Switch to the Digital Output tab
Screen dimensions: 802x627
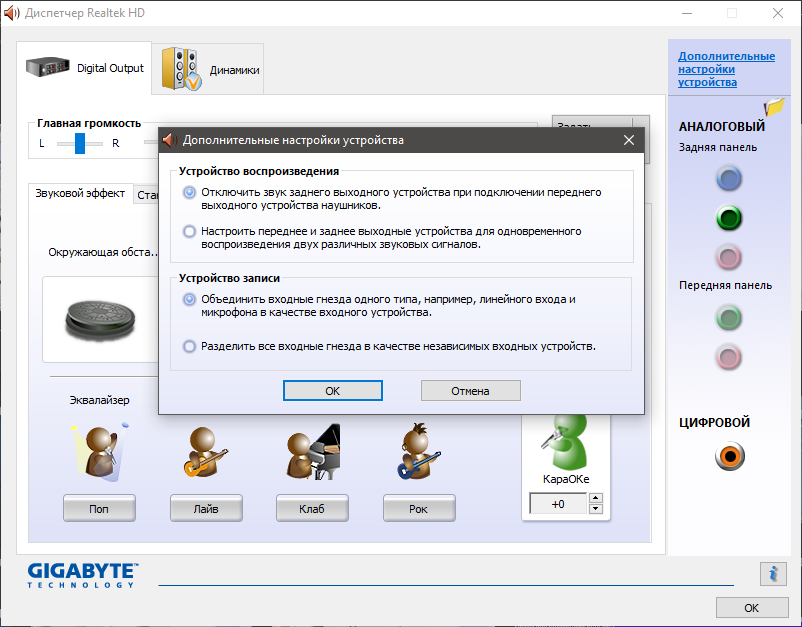[84, 68]
